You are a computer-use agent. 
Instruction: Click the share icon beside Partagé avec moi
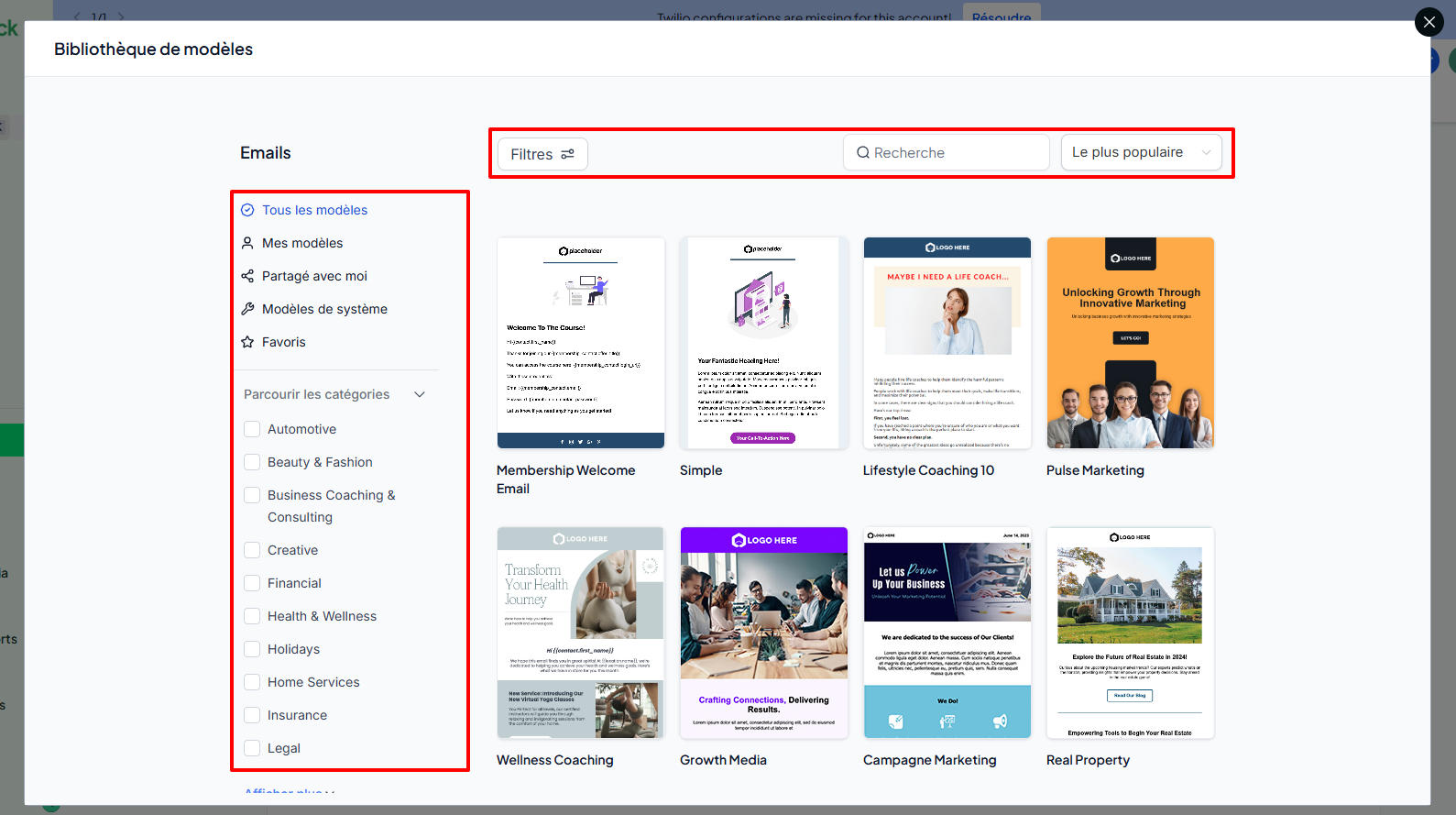coord(247,276)
